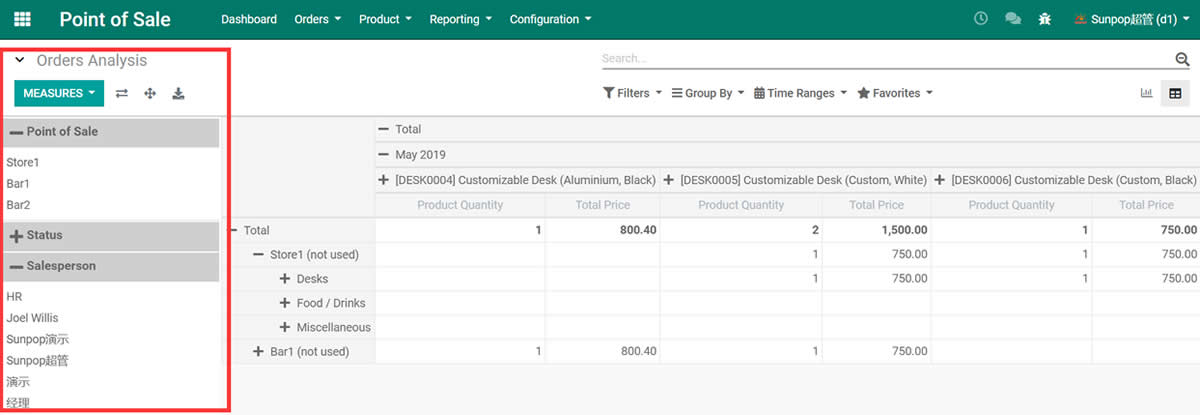Open the Group By dropdown

pos(708,93)
